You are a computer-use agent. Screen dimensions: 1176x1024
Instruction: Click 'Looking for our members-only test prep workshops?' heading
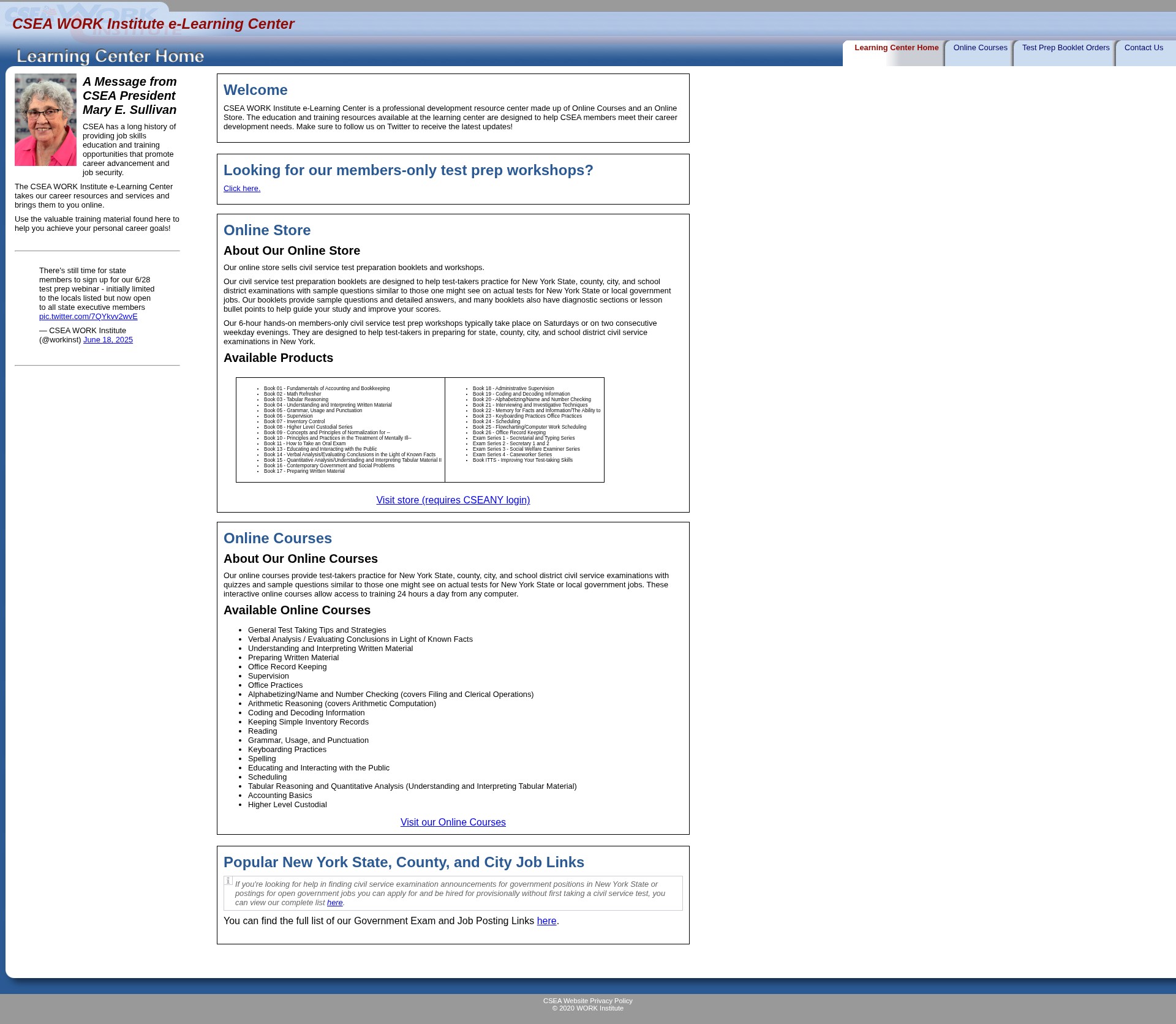pos(409,170)
